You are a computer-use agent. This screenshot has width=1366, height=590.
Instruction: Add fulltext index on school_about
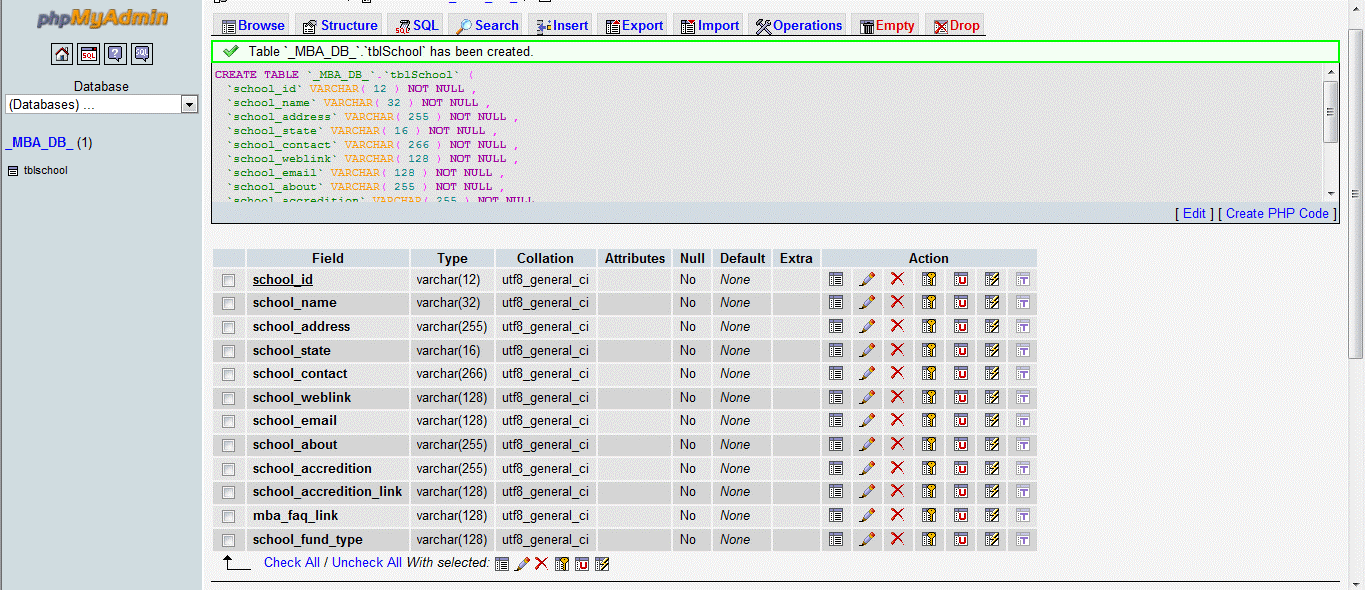pos(1023,445)
